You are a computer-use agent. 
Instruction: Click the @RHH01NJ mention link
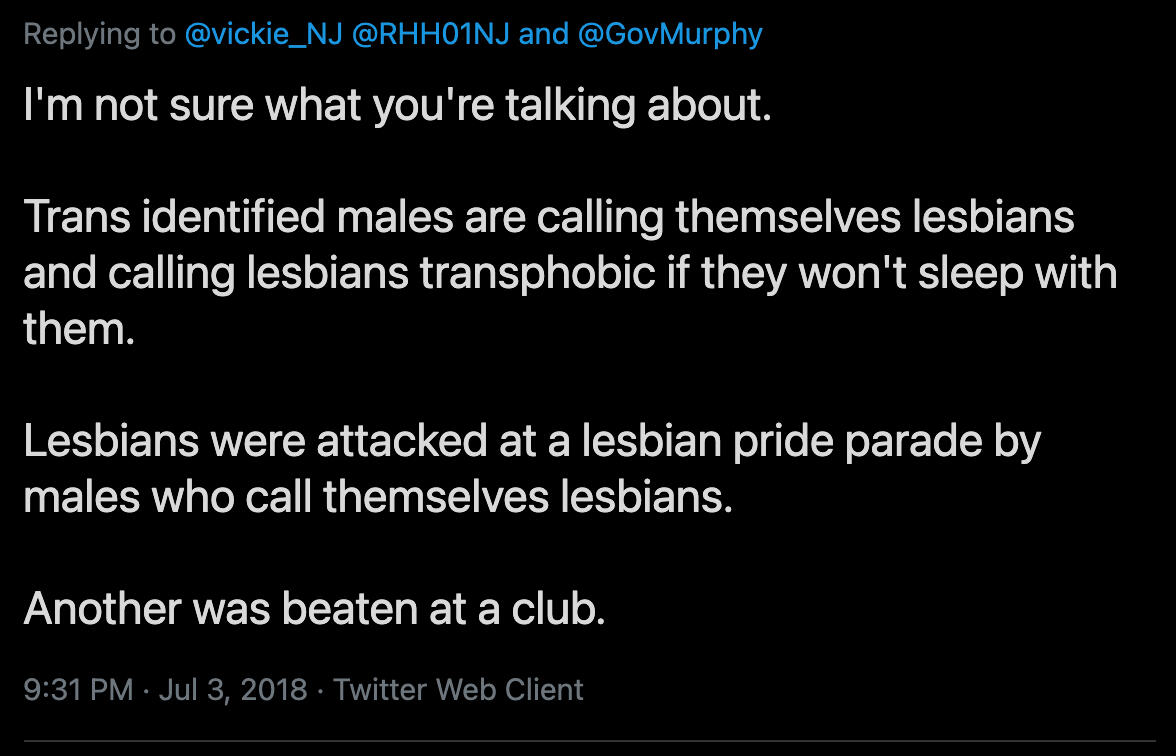pos(429,34)
